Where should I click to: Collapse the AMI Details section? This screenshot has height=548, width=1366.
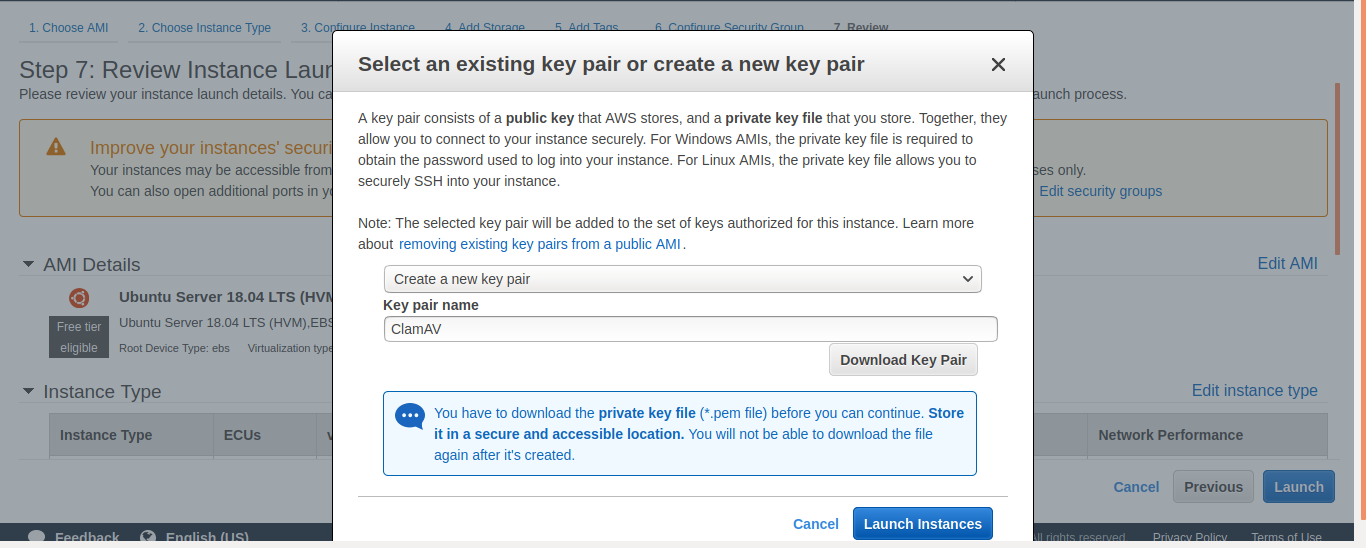(28, 264)
